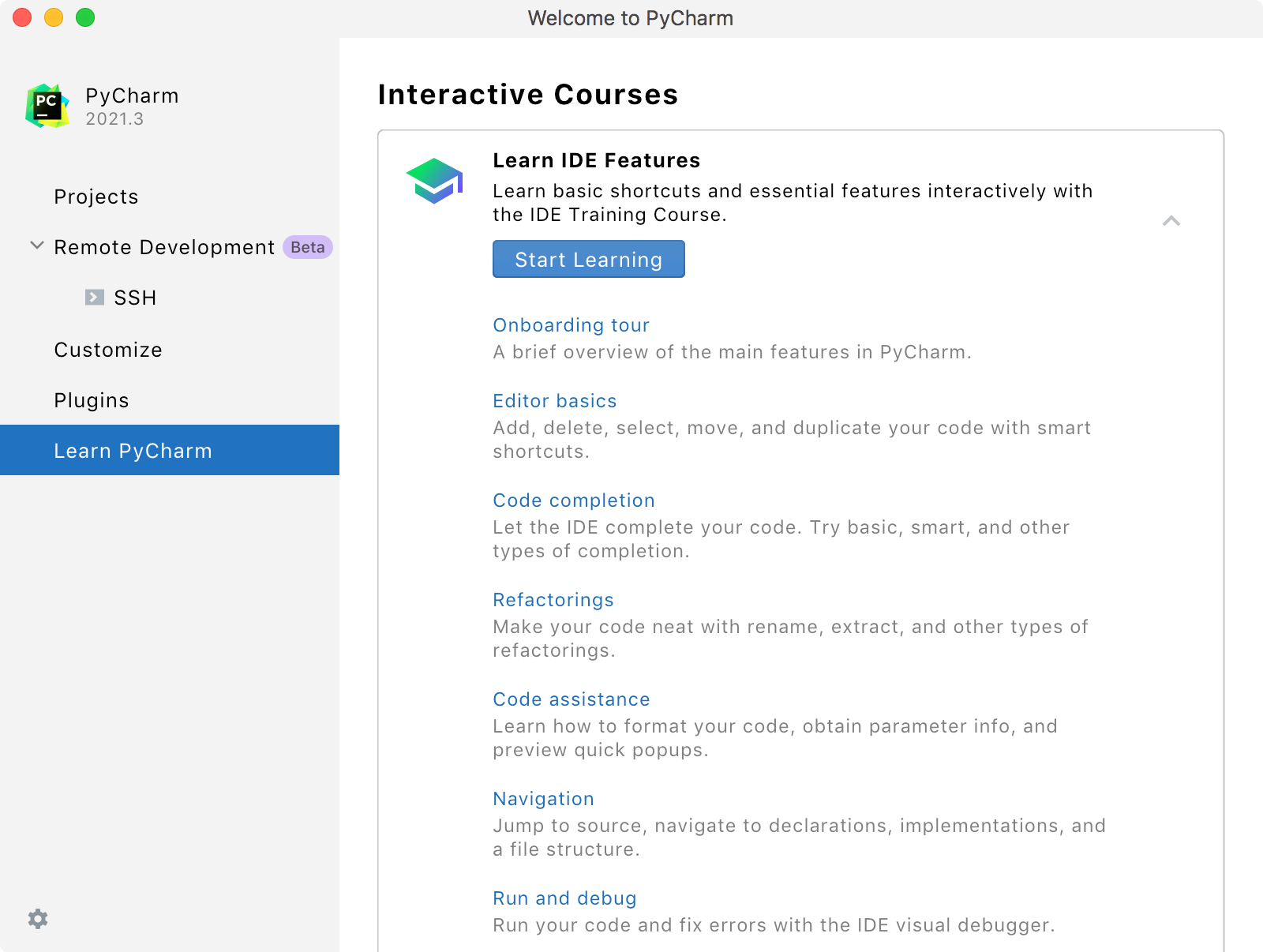Open the Code assistance lesson
Viewport: 1263px width, 952px height.
pyautogui.click(x=571, y=699)
